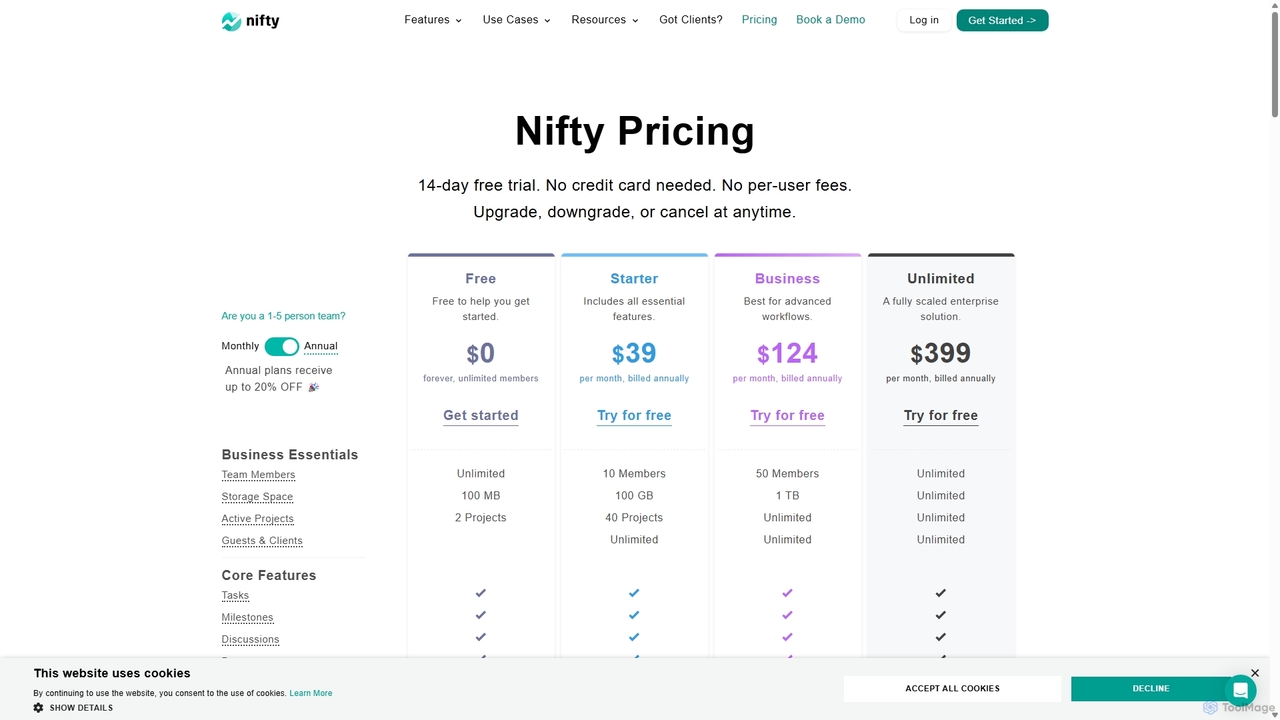Click the Guests & Clients feature label
Viewport: 1280px width, 720px height.
pos(262,541)
